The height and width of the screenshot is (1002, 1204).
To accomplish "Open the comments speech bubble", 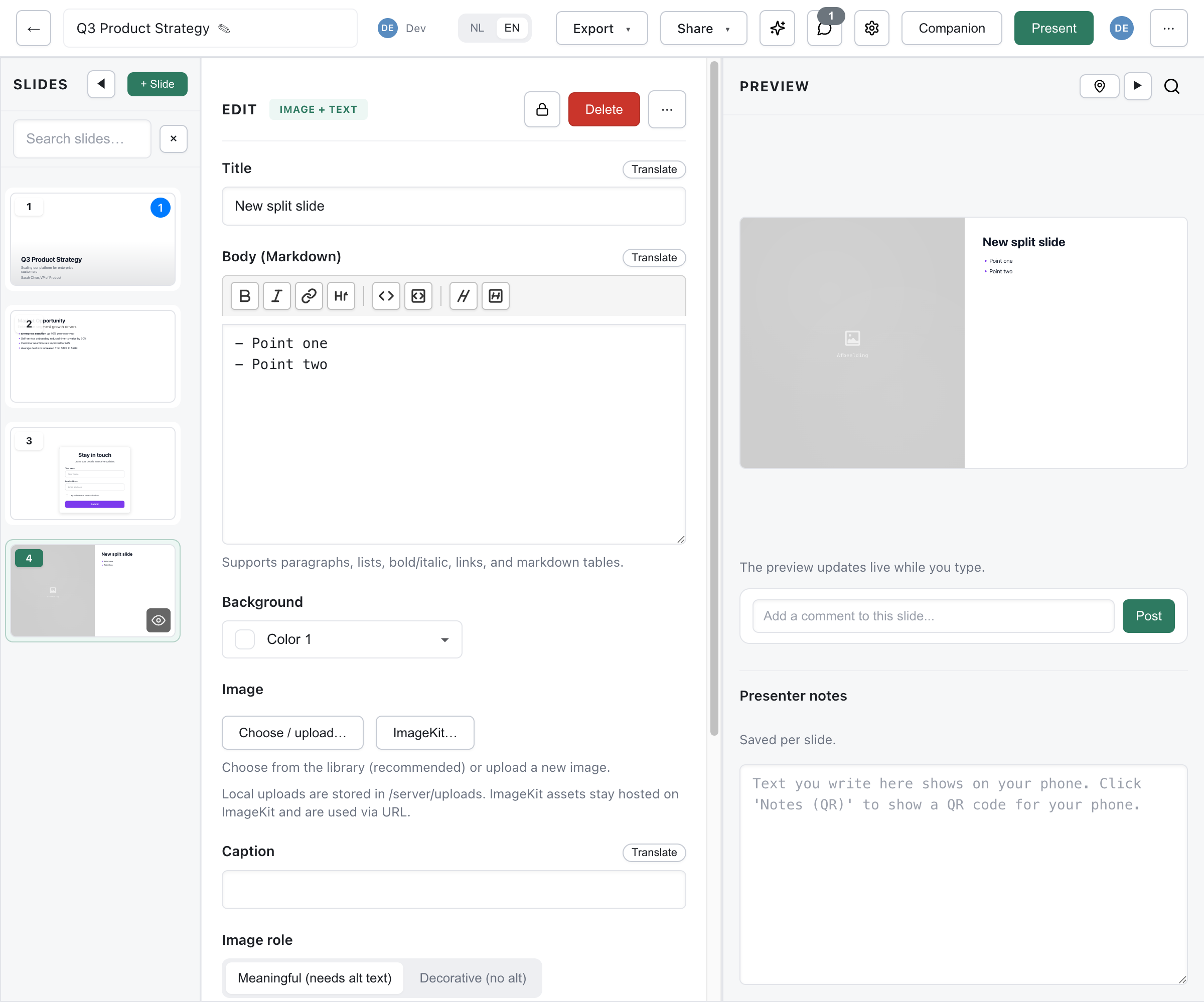I will pyautogui.click(x=824, y=28).
